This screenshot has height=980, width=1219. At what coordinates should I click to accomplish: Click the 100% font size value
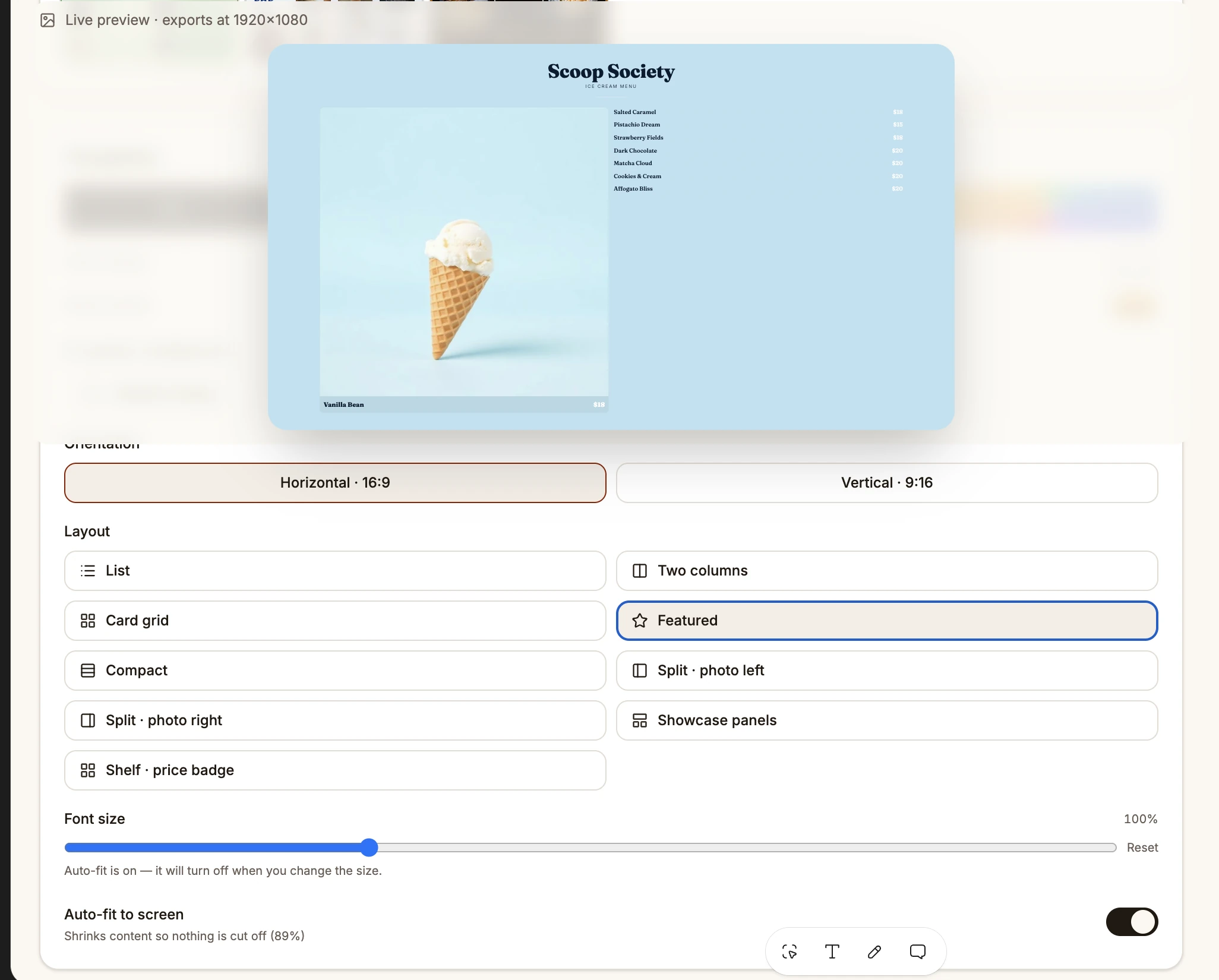(1141, 819)
